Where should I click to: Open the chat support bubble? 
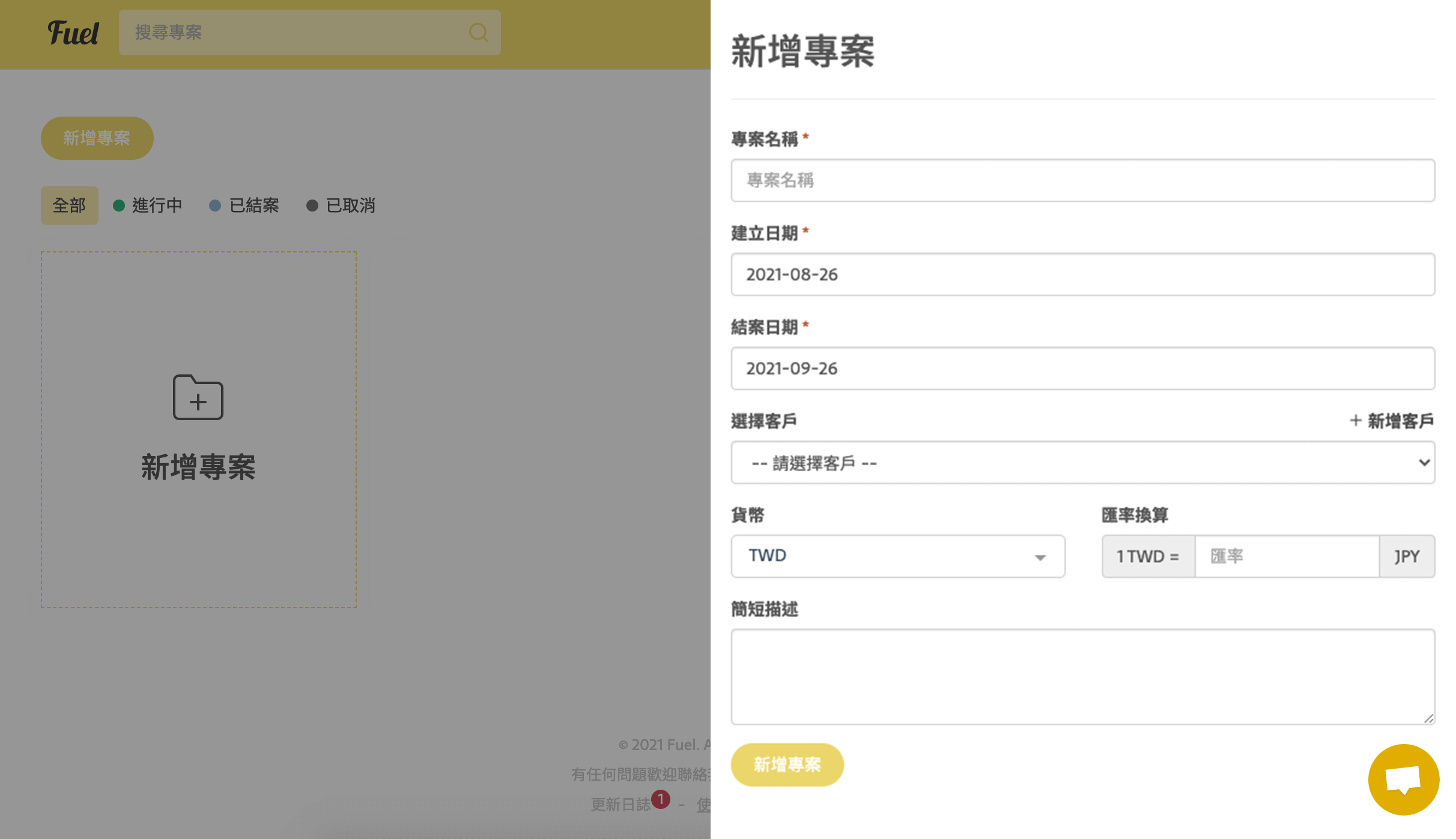(x=1404, y=780)
